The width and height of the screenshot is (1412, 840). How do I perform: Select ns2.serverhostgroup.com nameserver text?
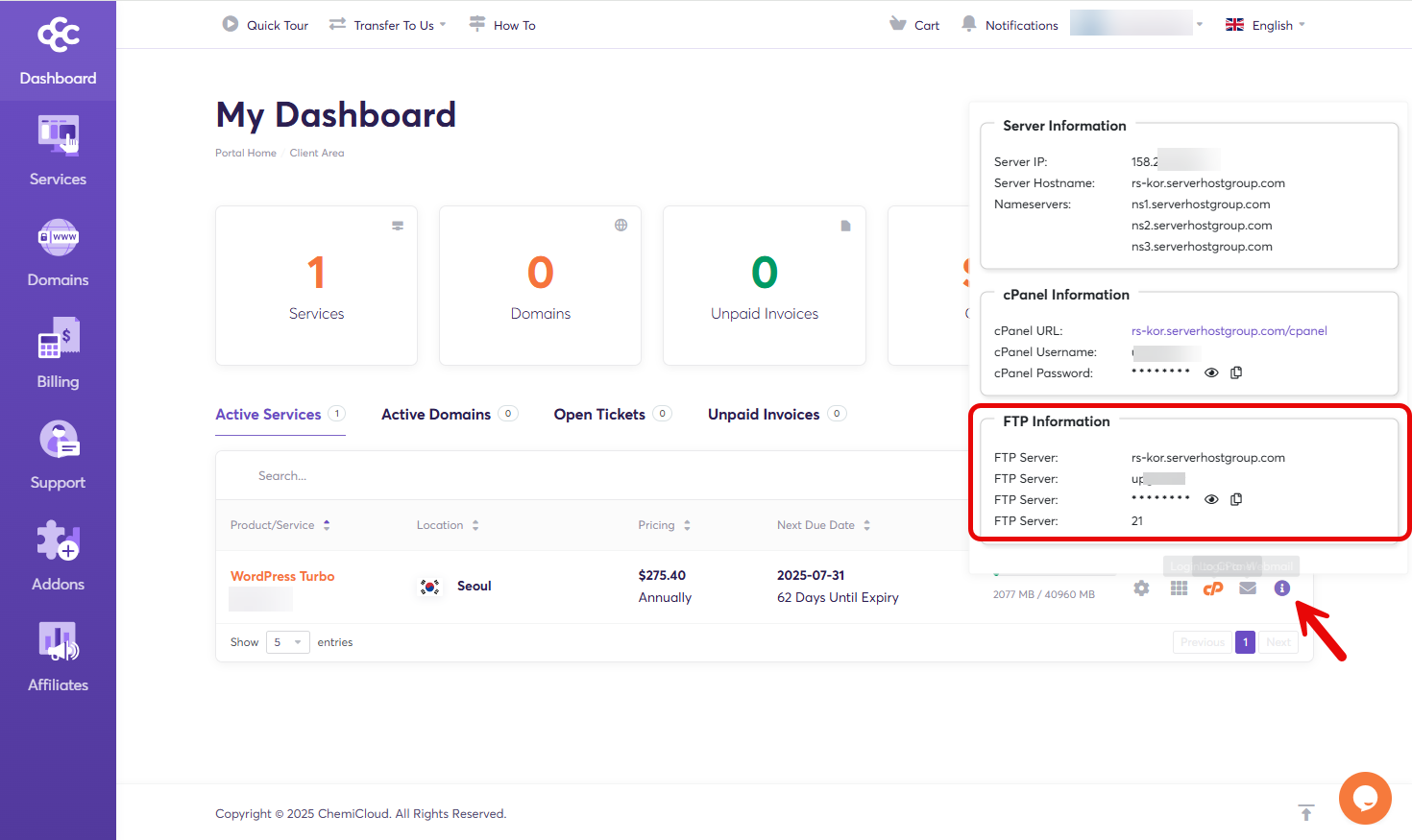[x=1202, y=226]
